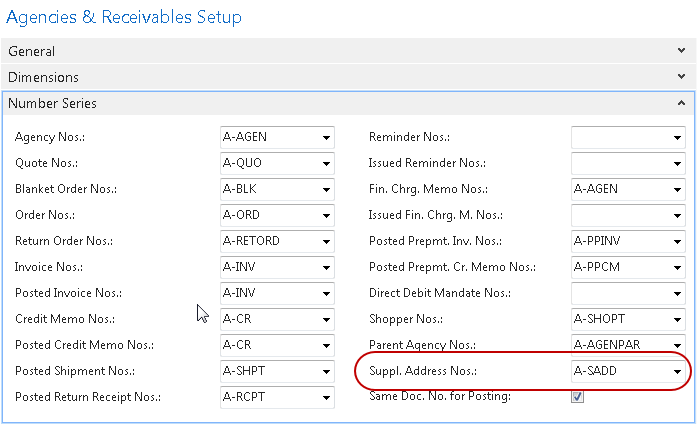Expand the Dimensions section chevron
Viewport: 697px width, 424px height.
(680, 77)
